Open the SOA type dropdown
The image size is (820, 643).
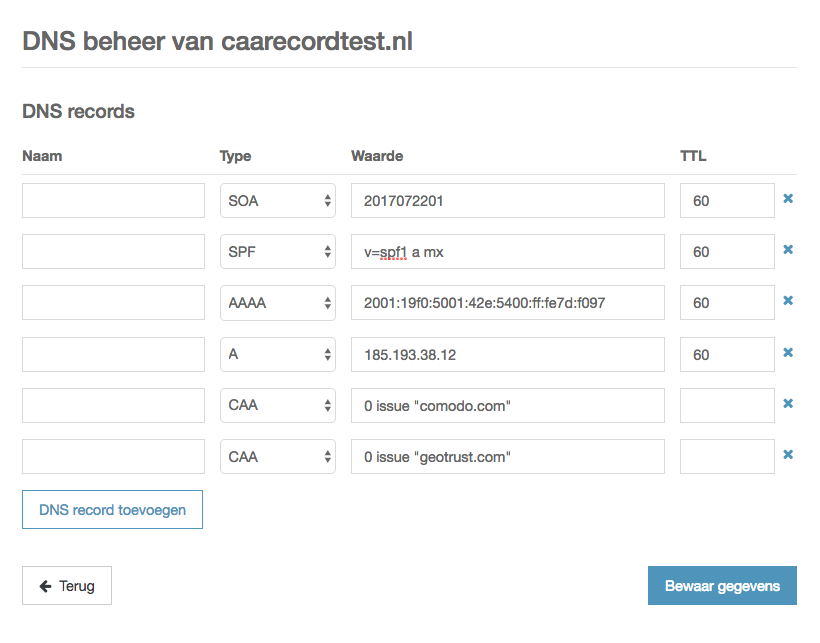point(276,200)
